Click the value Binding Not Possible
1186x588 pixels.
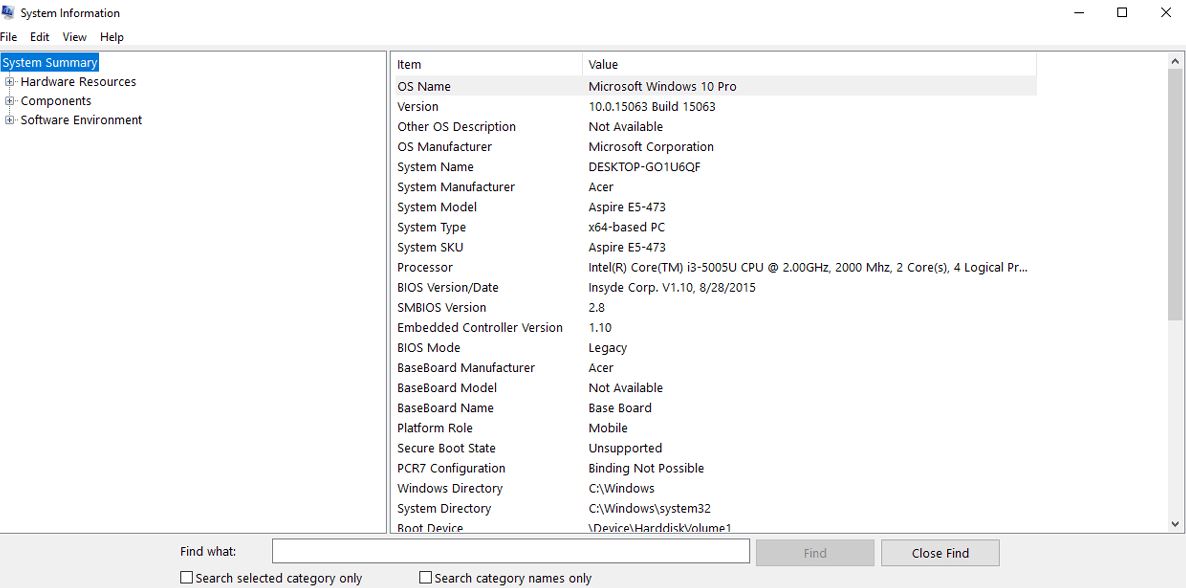click(x=646, y=468)
